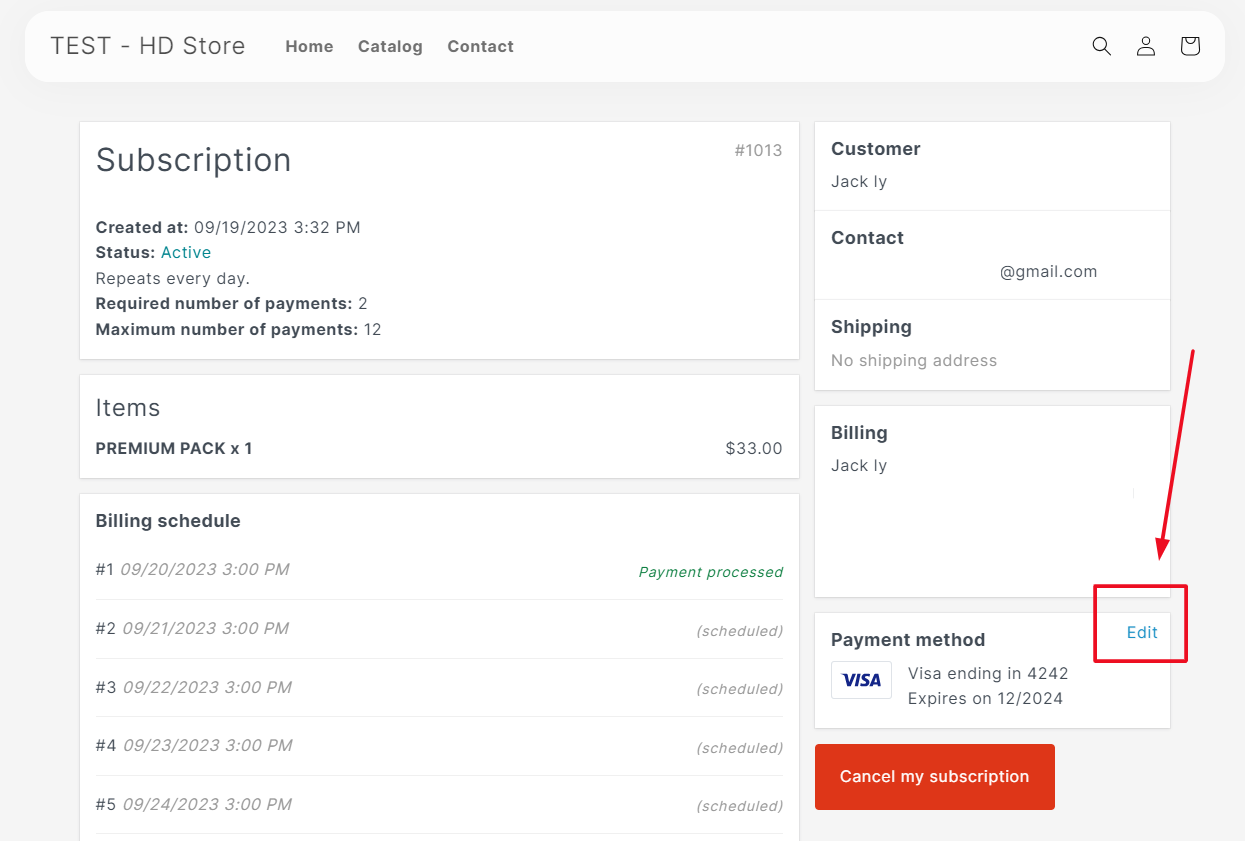The height and width of the screenshot is (841, 1245).
Task: Go to the Home menu item
Action: (309, 46)
